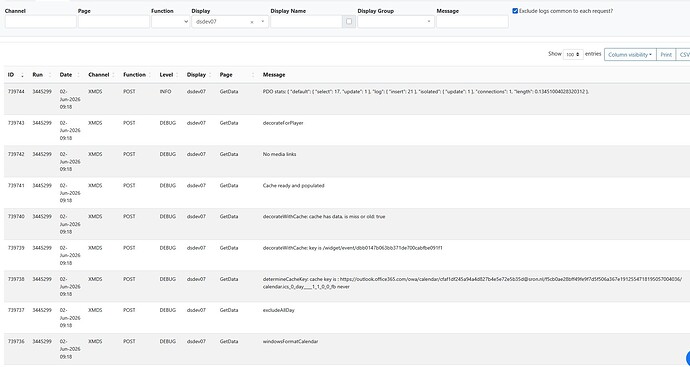Select log ID 739742
690x367 pixels.
coord(16,154)
